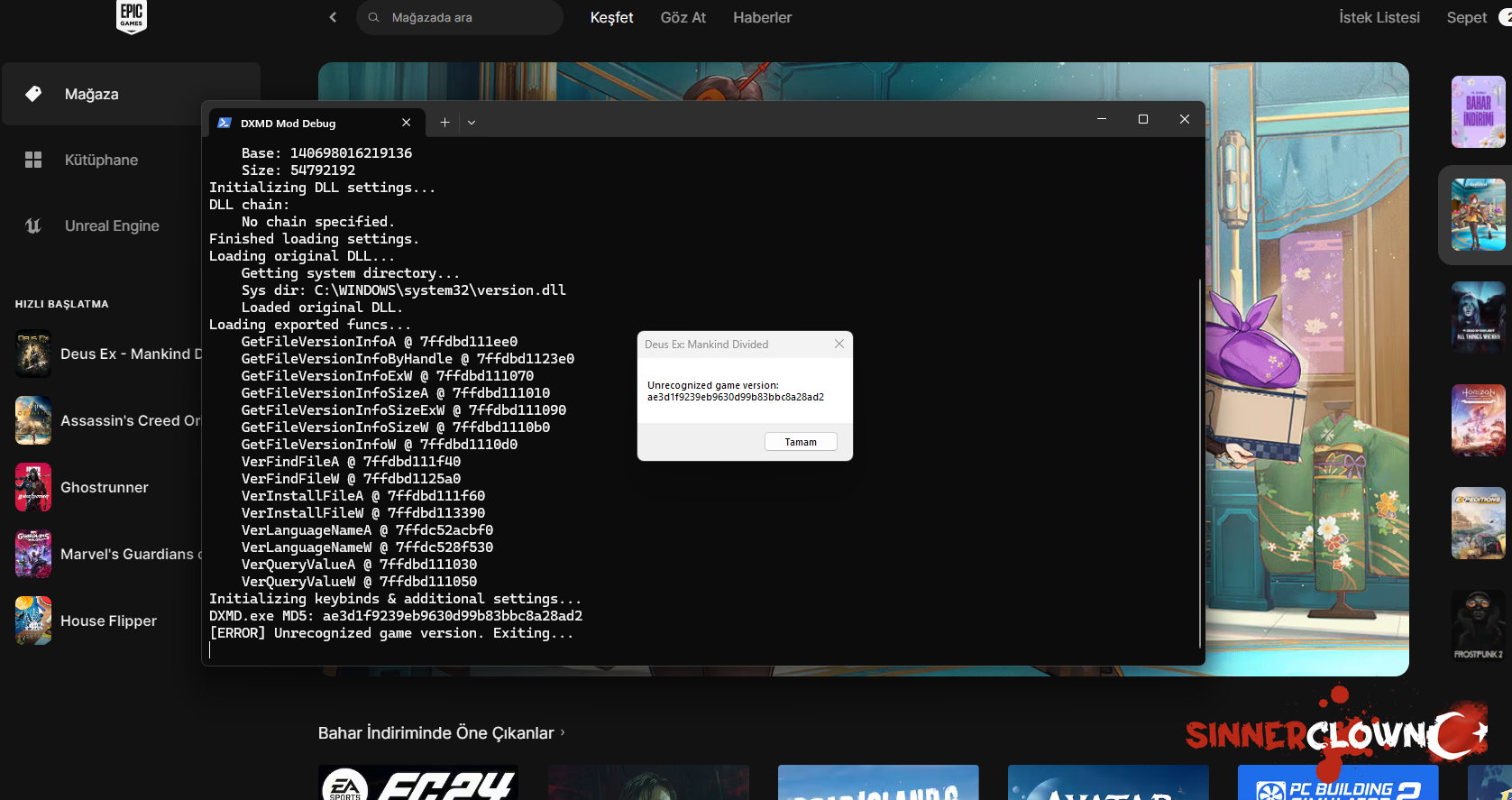Open Marvel's Guardians game icon
Viewport: 1512px width, 800px height.
coord(33,554)
